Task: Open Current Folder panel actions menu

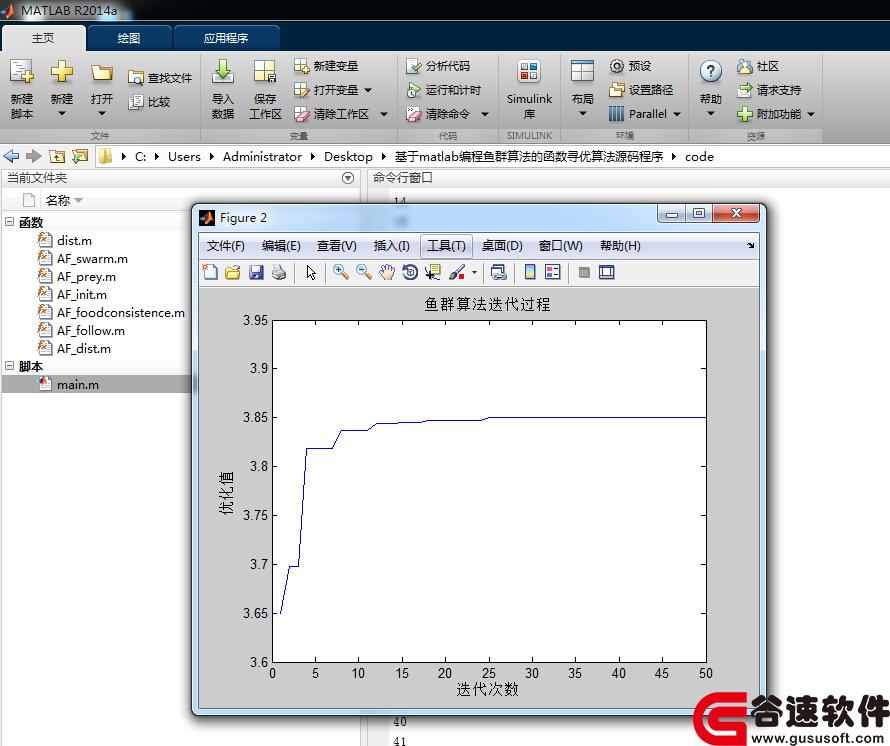Action: pos(348,178)
